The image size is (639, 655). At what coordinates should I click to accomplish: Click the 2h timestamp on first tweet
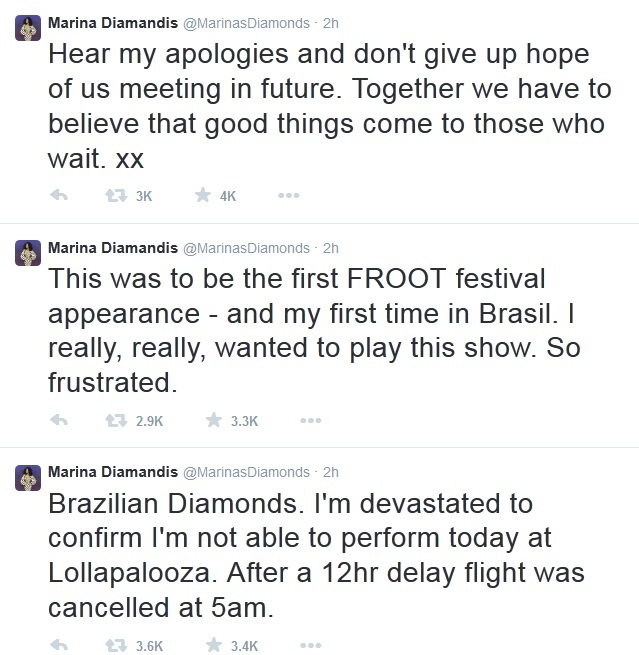[x=332, y=22]
